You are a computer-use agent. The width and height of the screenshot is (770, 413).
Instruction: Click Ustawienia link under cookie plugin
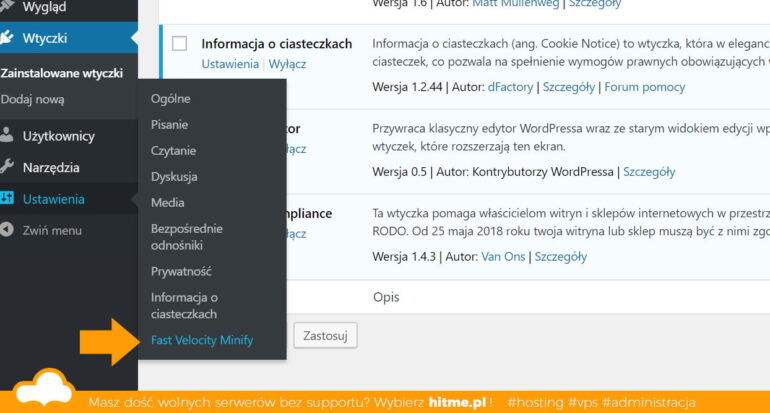[230, 64]
